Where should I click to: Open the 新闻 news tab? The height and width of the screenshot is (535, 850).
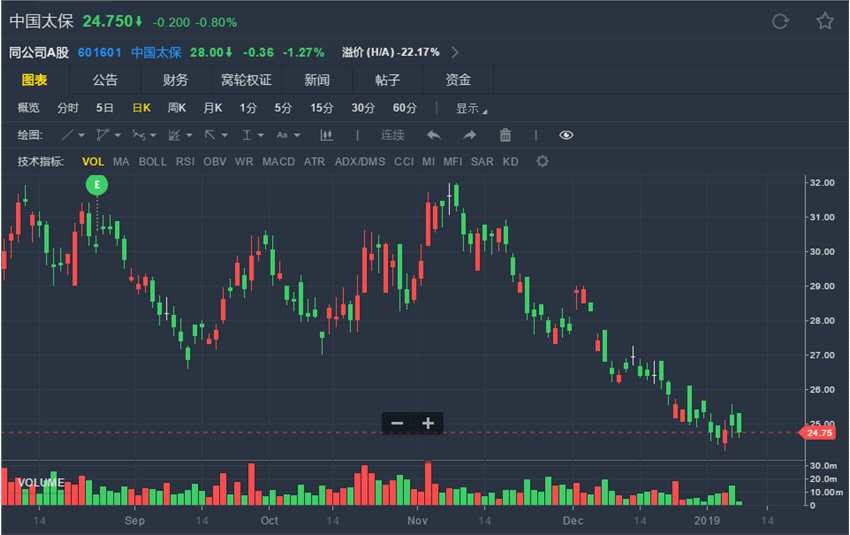tap(317, 80)
